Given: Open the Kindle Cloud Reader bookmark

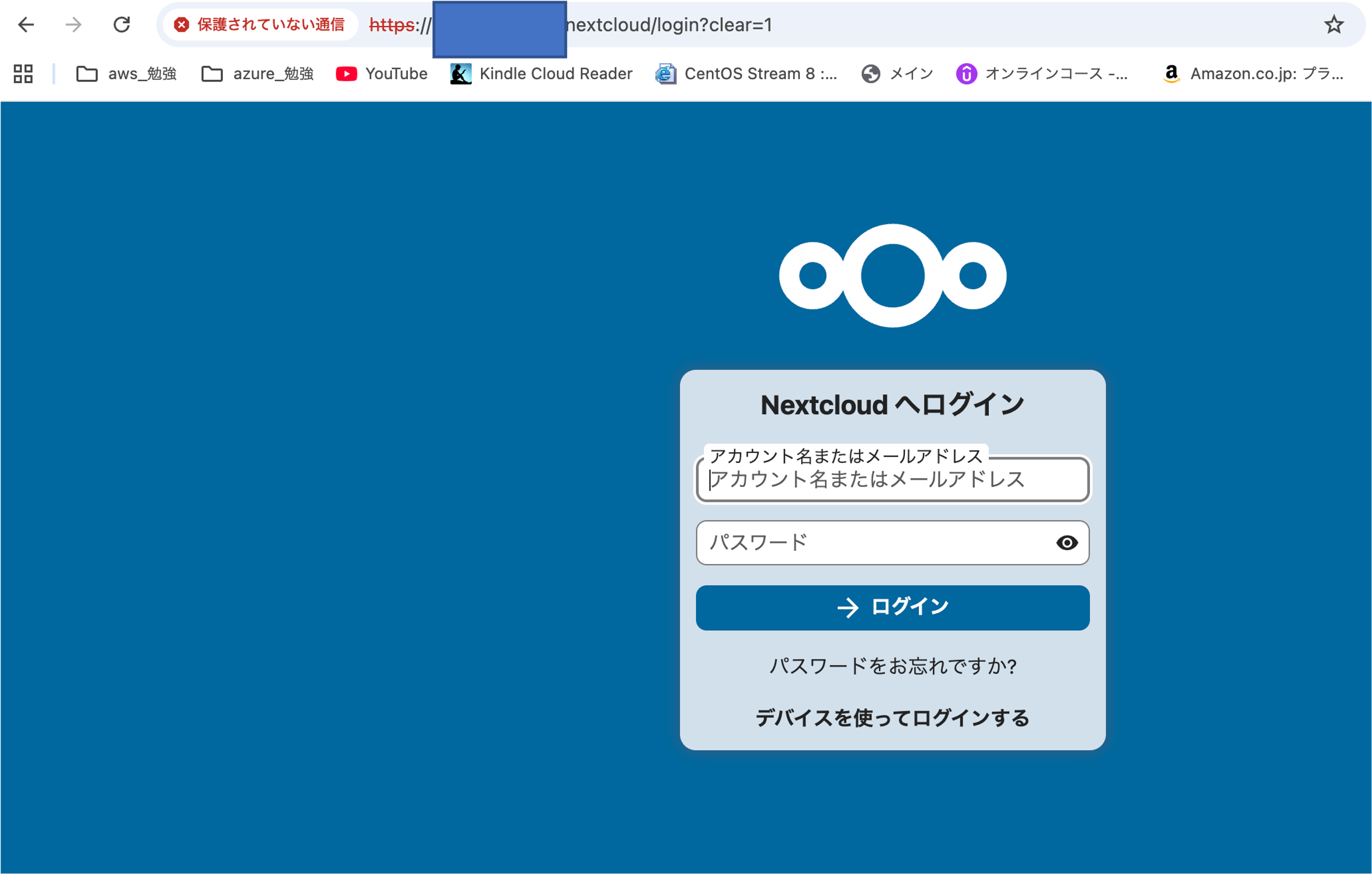Looking at the screenshot, I should pyautogui.click(x=540, y=74).
